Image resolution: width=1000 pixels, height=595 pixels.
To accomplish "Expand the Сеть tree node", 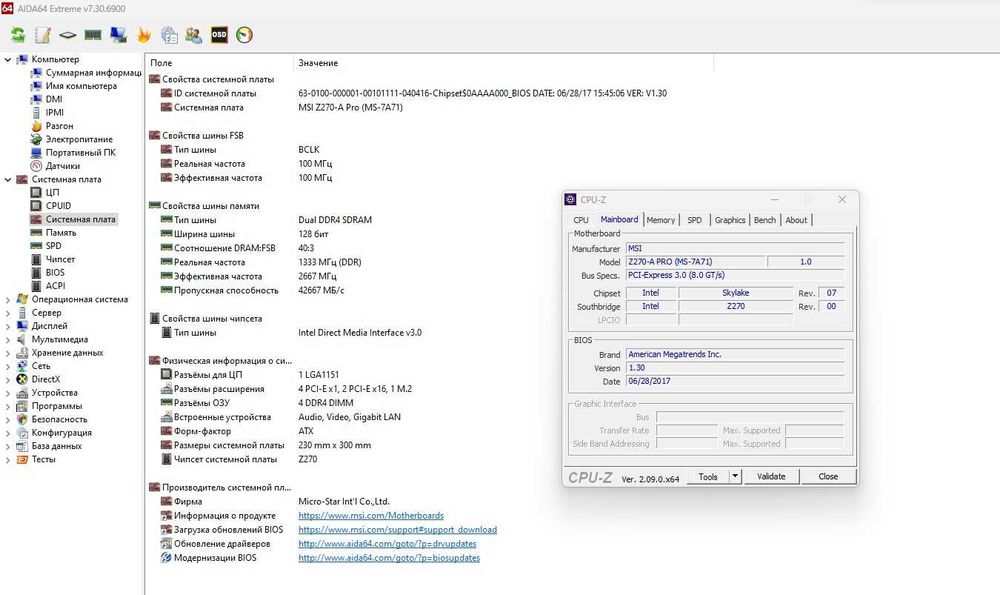I will [x=8, y=367].
